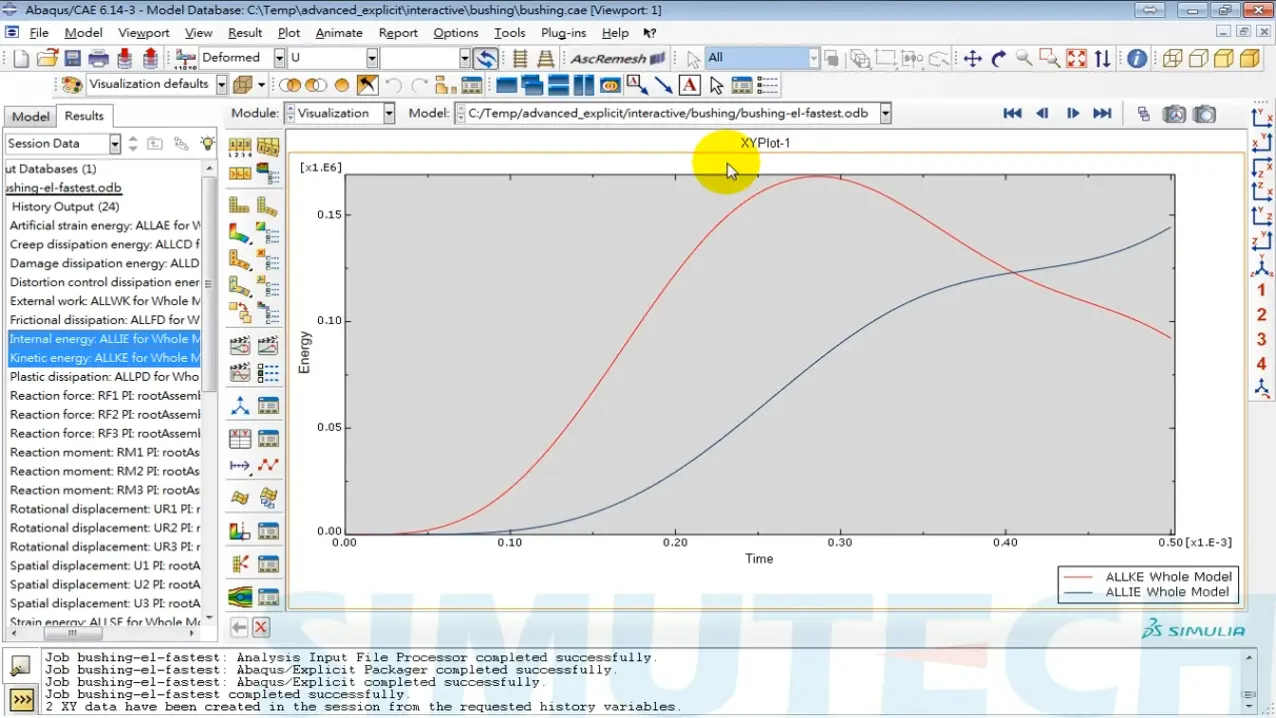Screen dimensions: 1276x718
Task: Go to the previous frame
Action: 1042,114
